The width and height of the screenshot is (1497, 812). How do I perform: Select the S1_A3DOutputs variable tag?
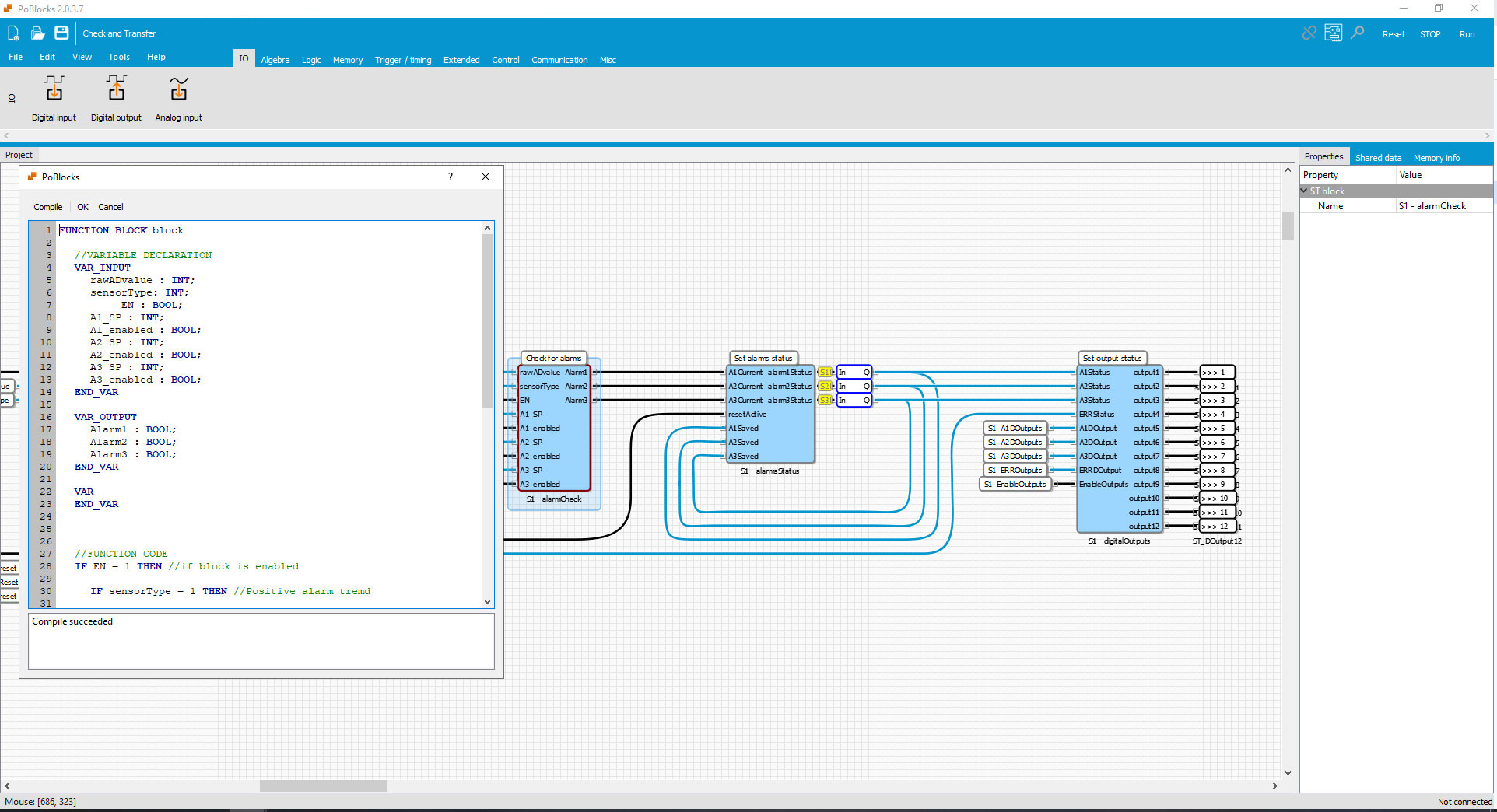click(x=1015, y=457)
